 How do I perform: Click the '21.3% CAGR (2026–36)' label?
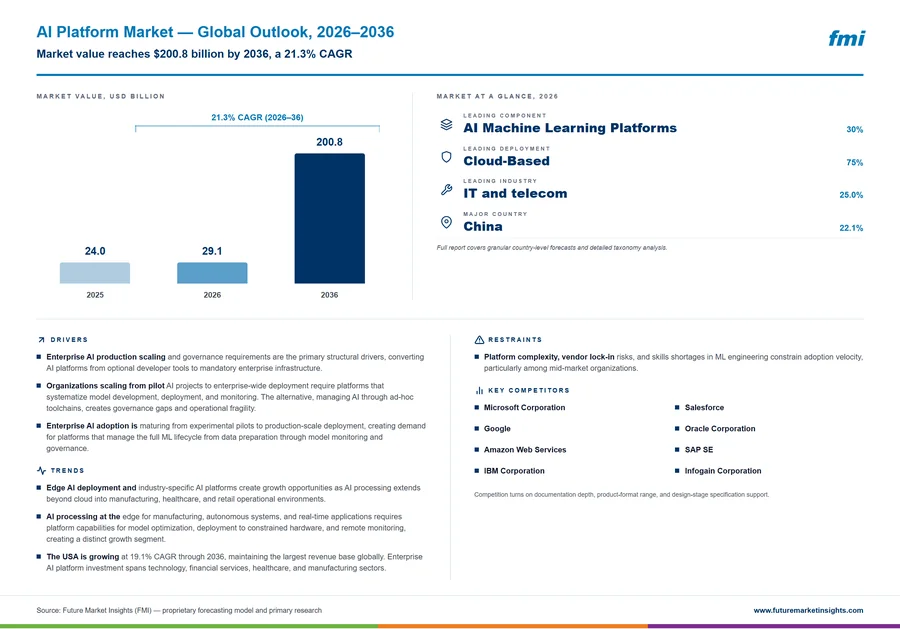click(257, 117)
